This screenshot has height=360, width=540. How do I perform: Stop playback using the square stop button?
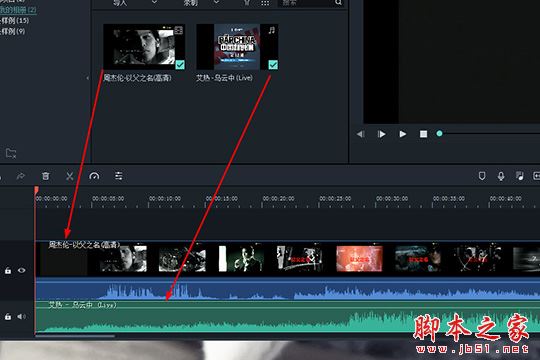424,134
